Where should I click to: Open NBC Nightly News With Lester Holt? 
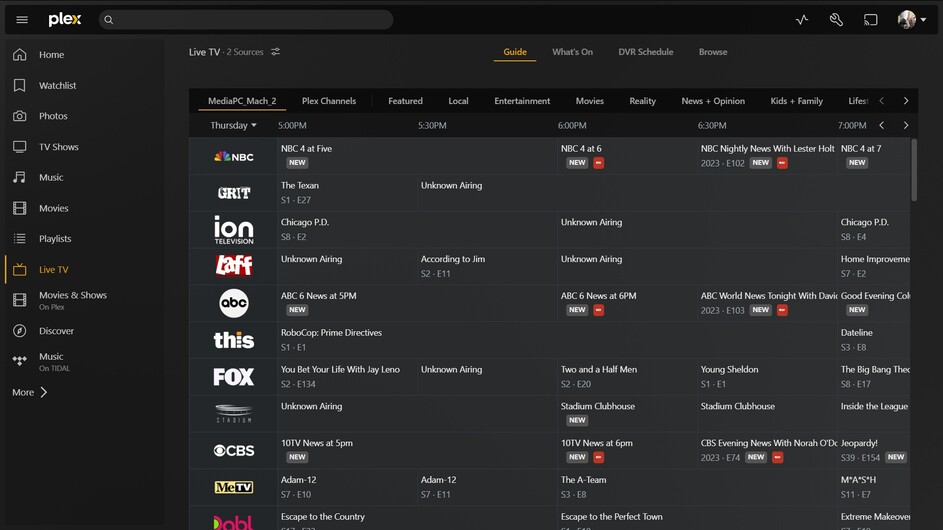click(767, 156)
